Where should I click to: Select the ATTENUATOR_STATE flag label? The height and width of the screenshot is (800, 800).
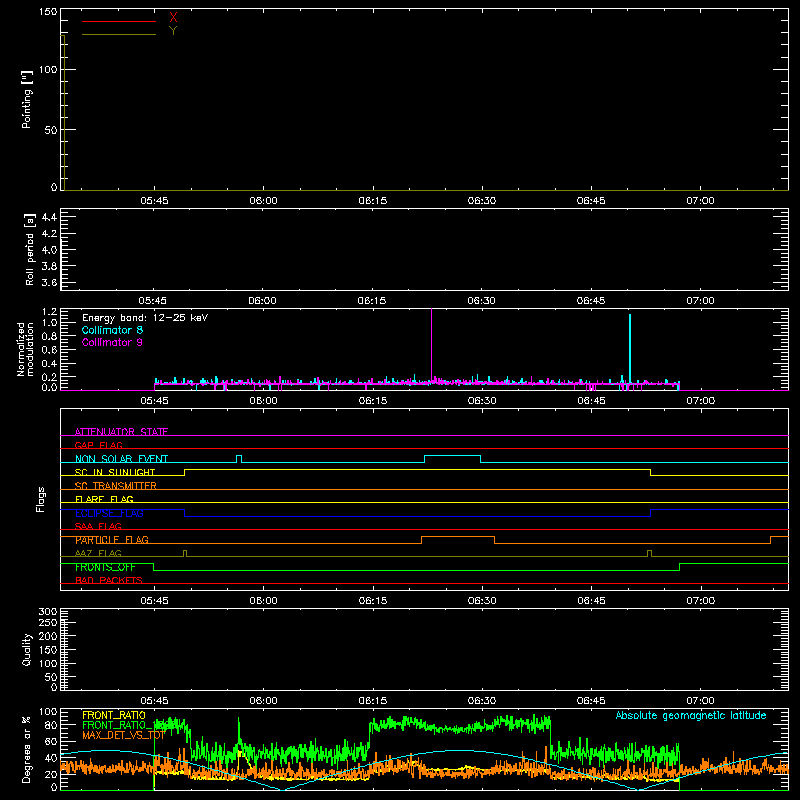pyautogui.click(x=121, y=432)
